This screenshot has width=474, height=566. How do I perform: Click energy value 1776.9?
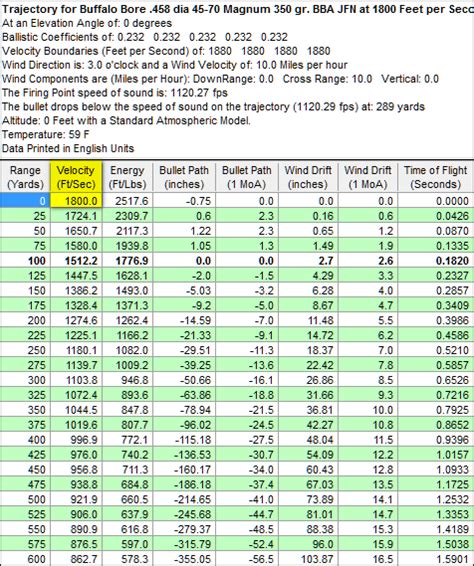128,261
